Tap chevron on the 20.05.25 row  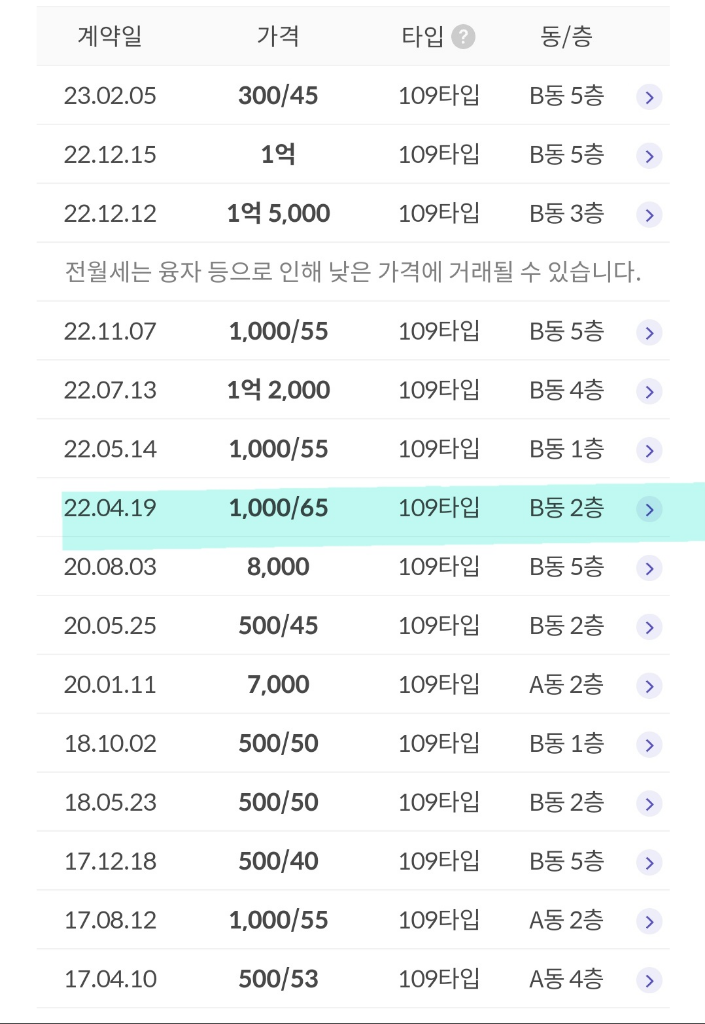tap(649, 628)
